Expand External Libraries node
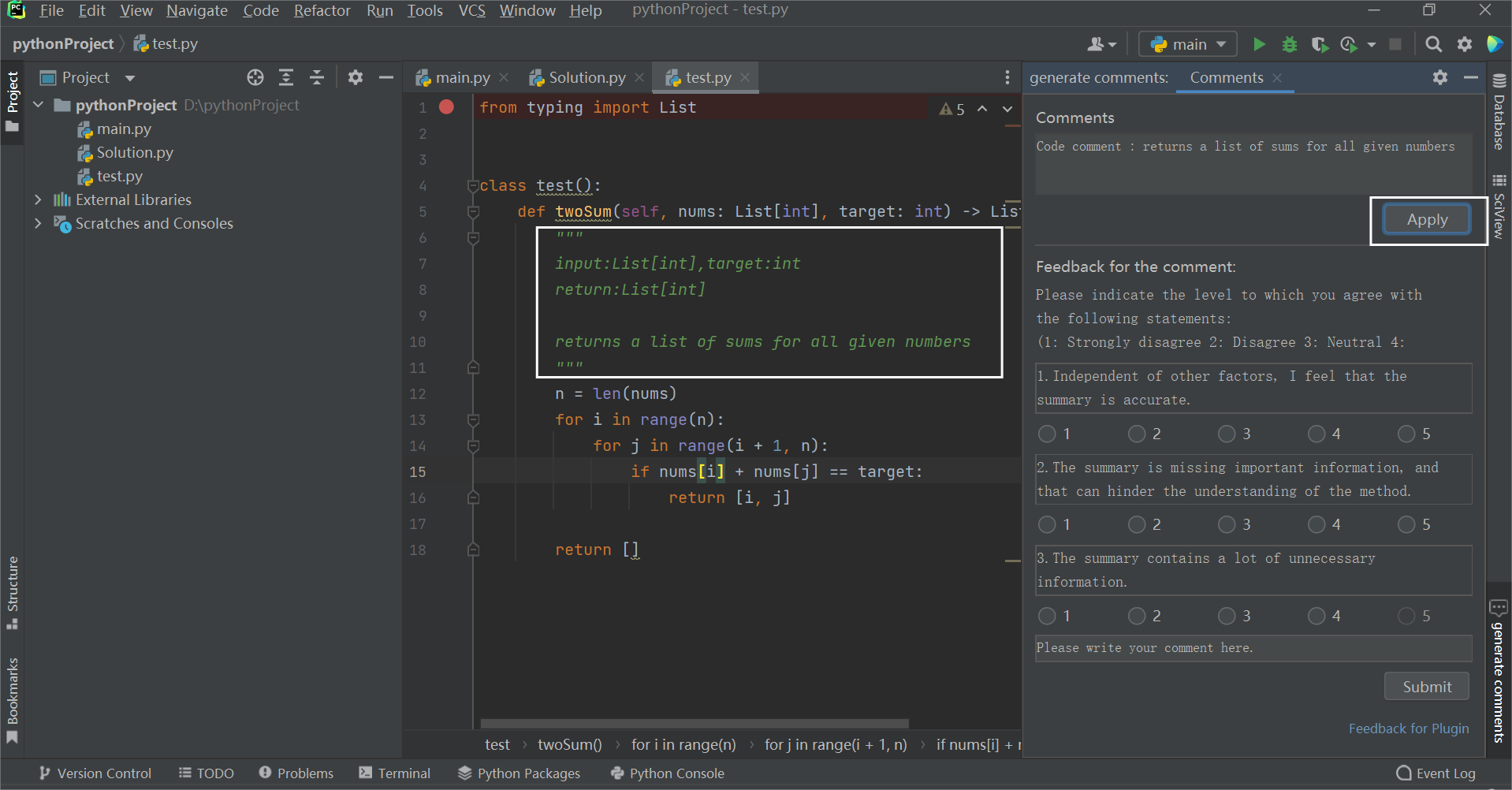This screenshot has height=790, width=1512. pyautogui.click(x=38, y=199)
